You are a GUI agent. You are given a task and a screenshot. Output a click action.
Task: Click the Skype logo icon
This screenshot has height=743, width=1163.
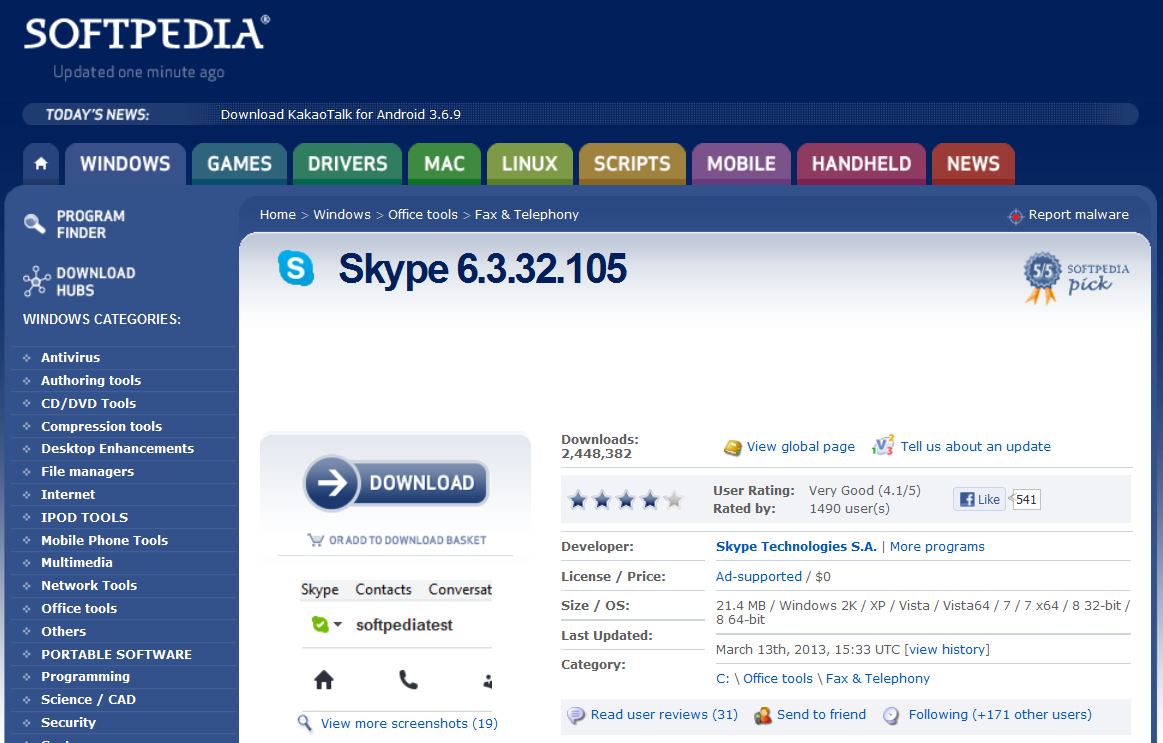[296, 269]
